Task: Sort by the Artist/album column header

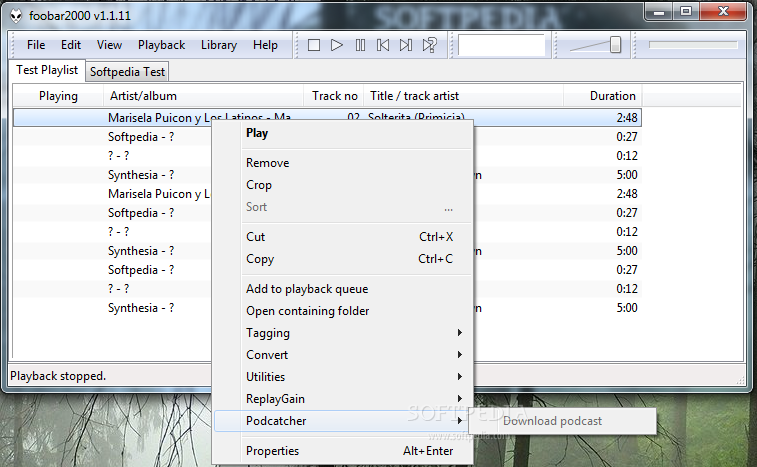Action: 203,96
